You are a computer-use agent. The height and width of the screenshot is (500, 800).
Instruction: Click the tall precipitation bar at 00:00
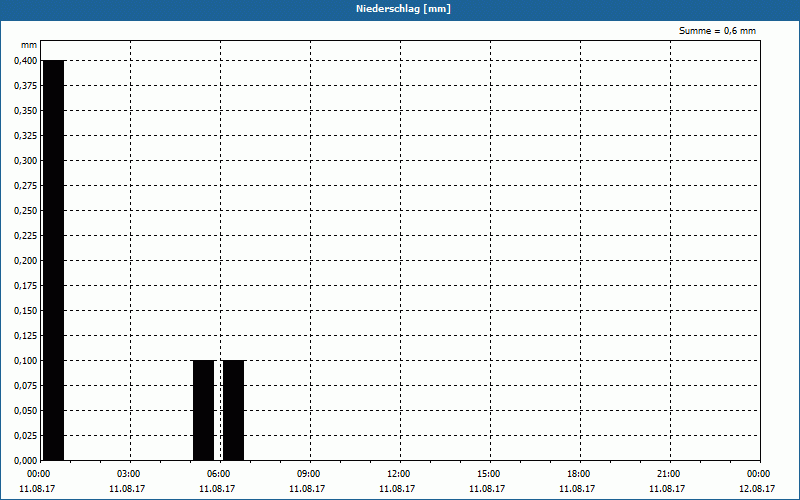point(54,260)
